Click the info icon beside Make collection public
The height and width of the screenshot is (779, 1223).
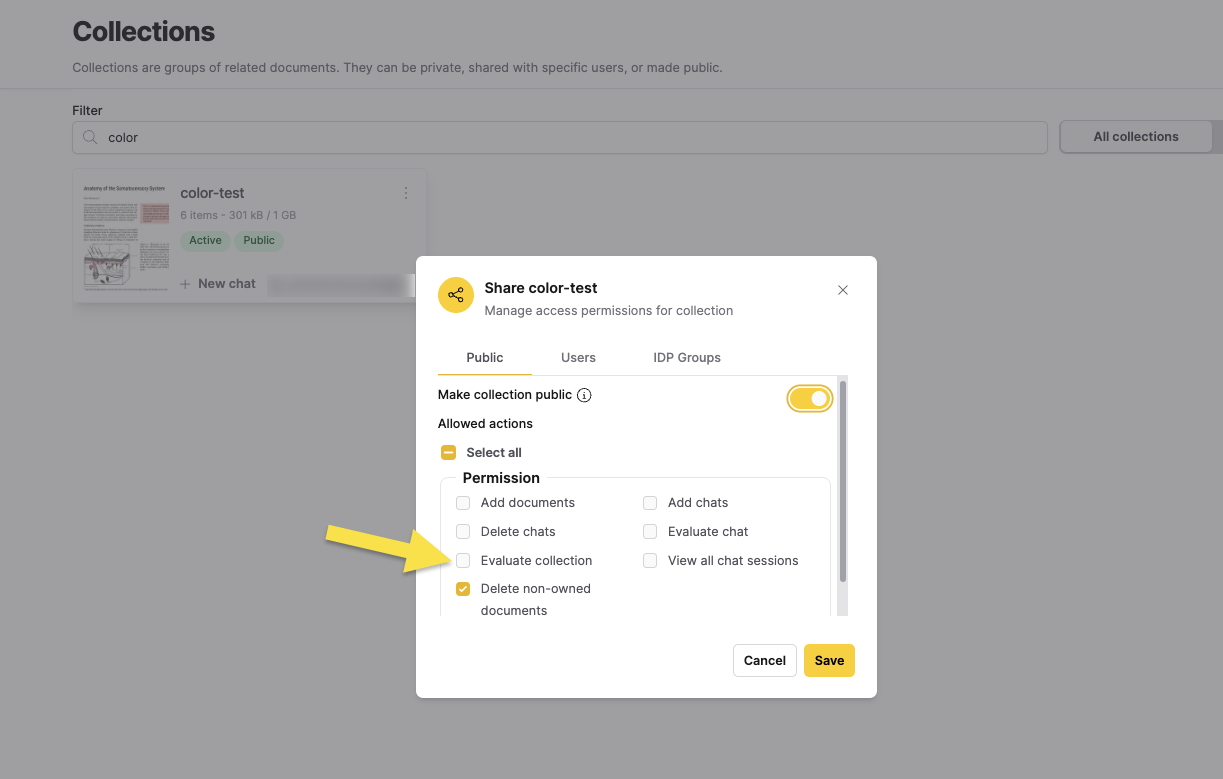pyautogui.click(x=584, y=395)
